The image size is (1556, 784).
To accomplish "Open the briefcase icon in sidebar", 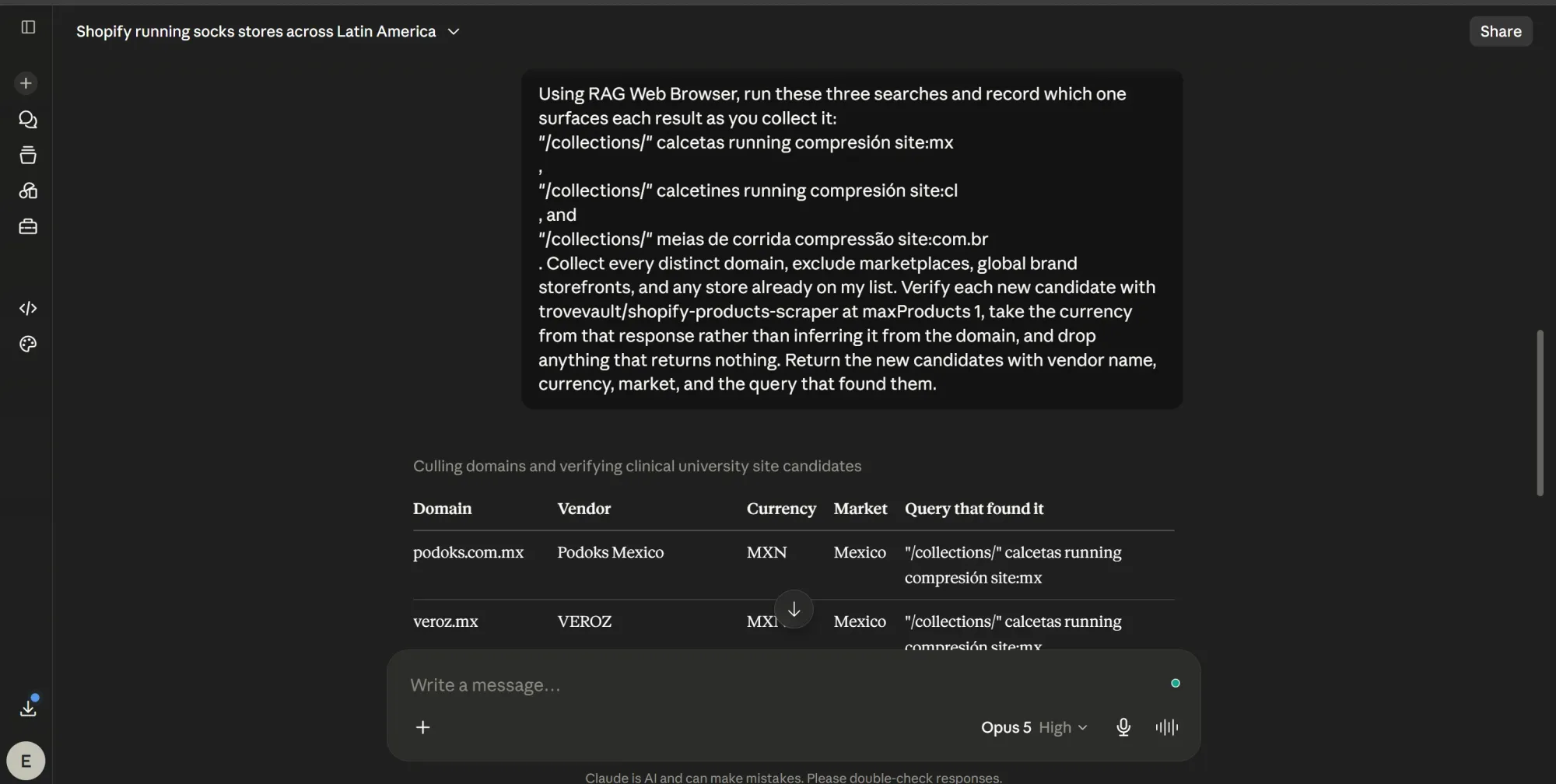I will pos(28,226).
